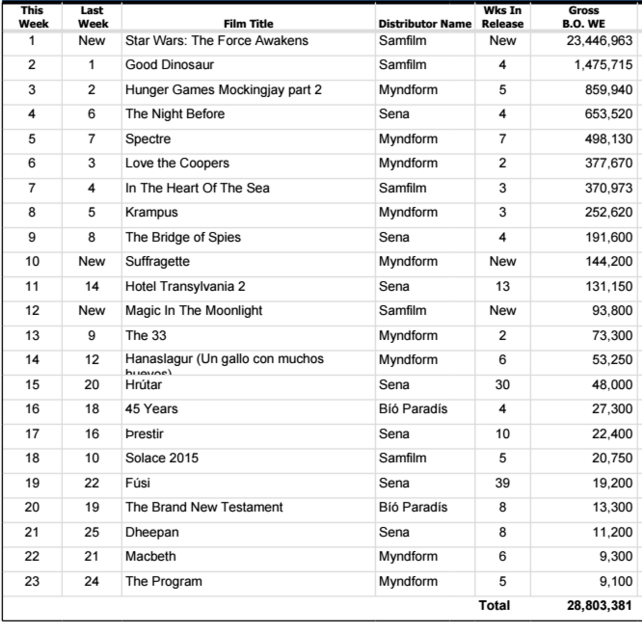The width and height of the screenshot is (642, 625).
Task: Click the Last Week column header
Action: click(93, 17)
